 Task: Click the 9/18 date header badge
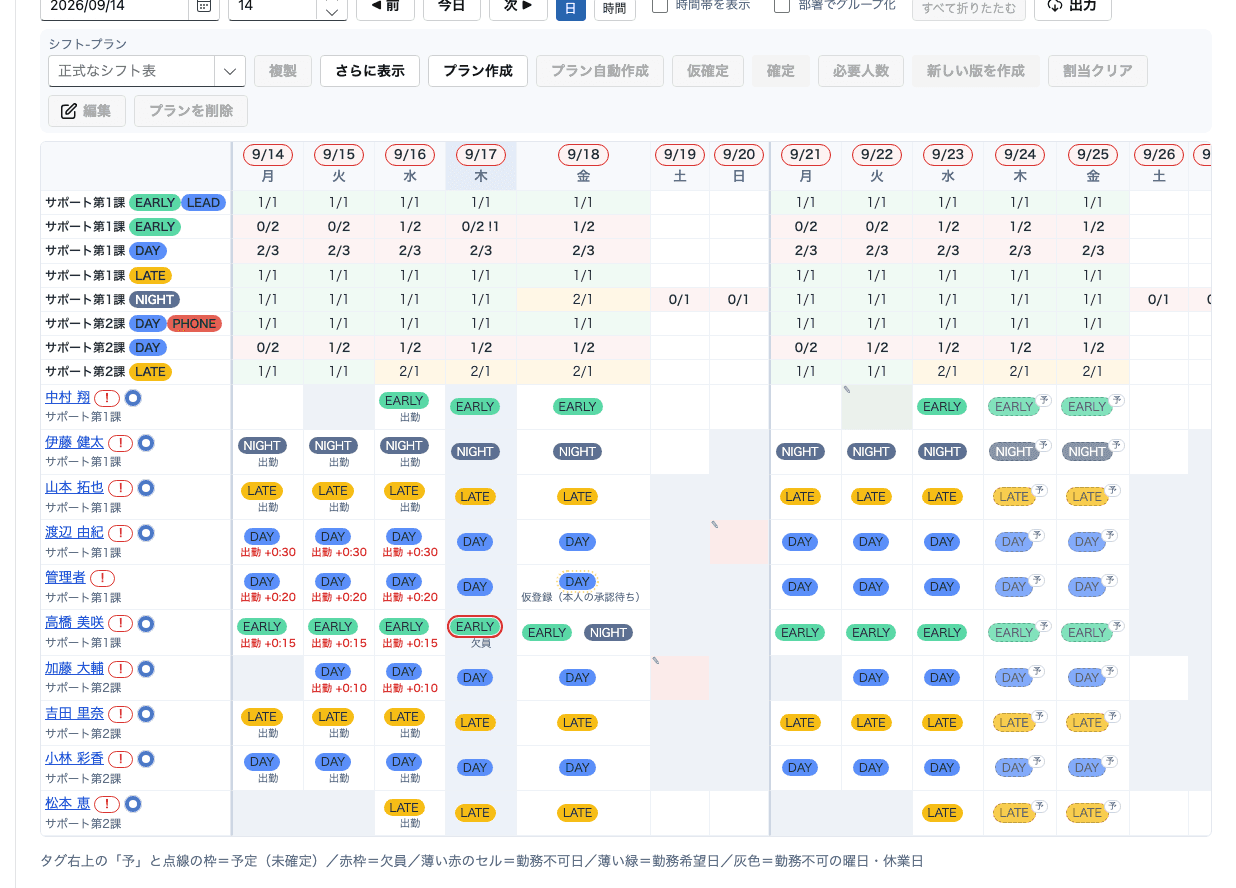tap(584, 155)
